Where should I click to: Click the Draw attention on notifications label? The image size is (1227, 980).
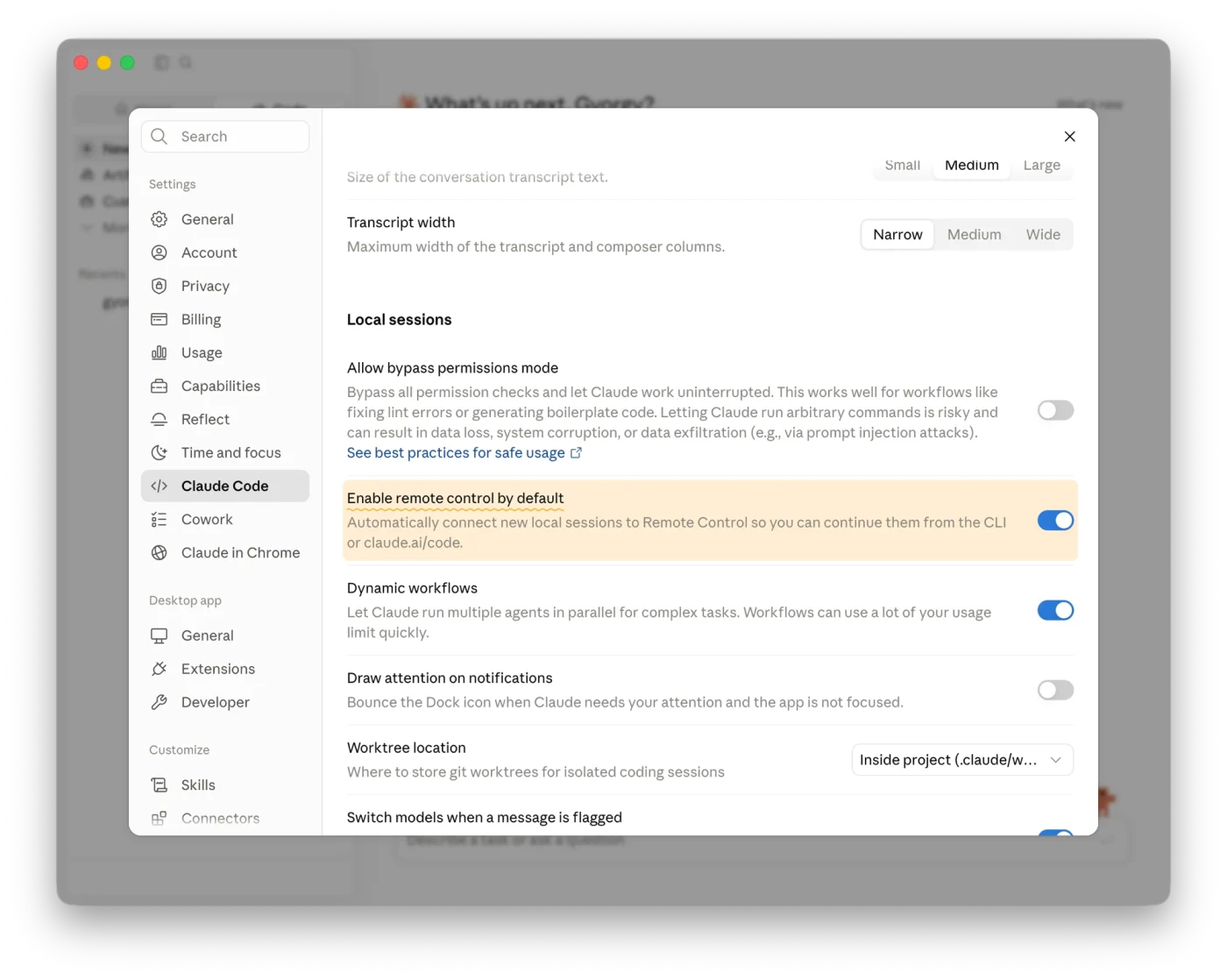pos(450,678)
